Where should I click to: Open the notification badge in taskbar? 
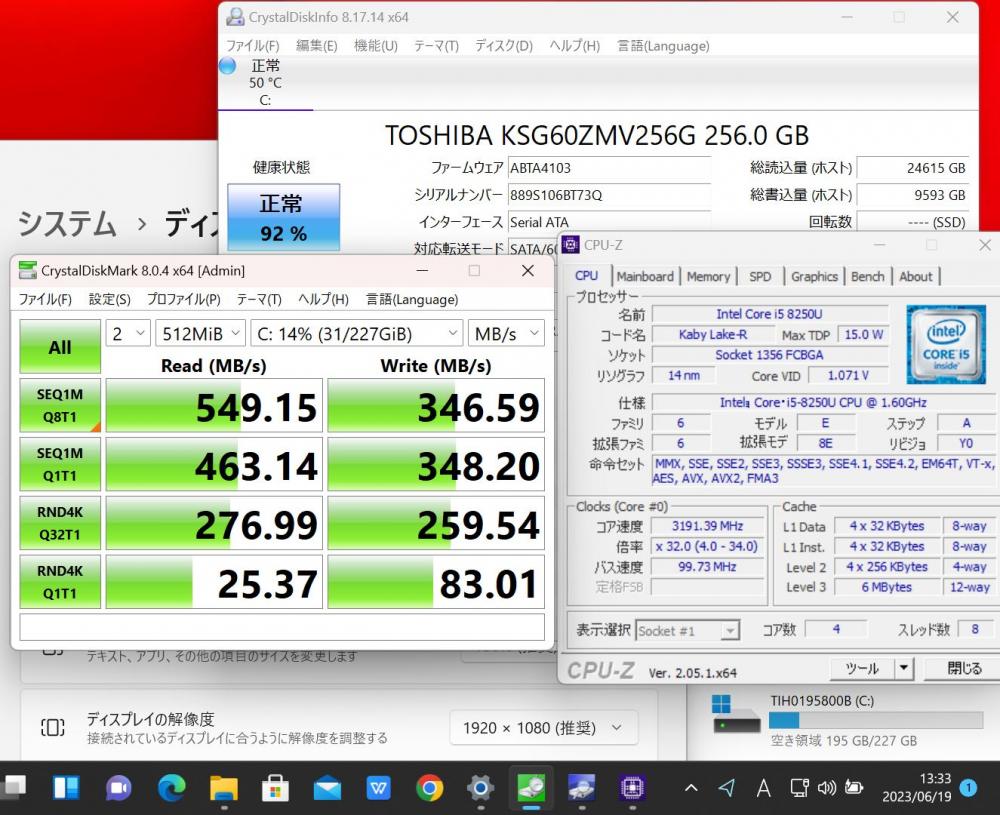968,788
